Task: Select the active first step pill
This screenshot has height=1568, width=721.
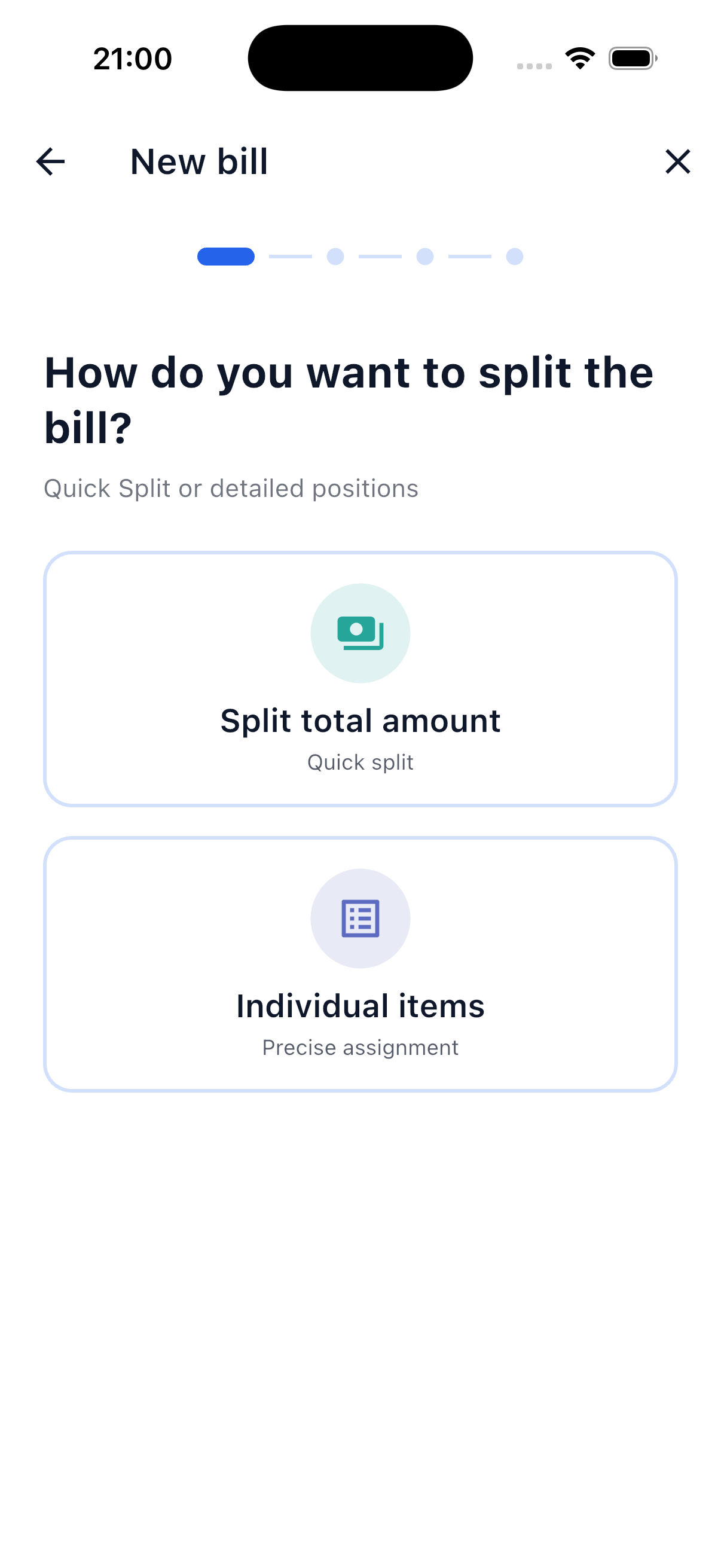Action: click(x=226, y=257)
